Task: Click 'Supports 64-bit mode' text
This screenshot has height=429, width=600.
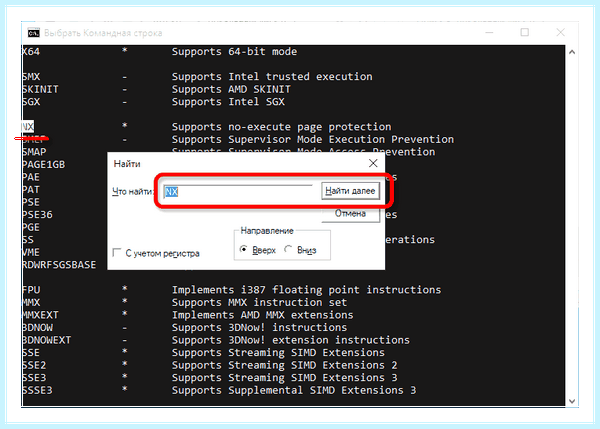Action: click(x=234, y=51)
